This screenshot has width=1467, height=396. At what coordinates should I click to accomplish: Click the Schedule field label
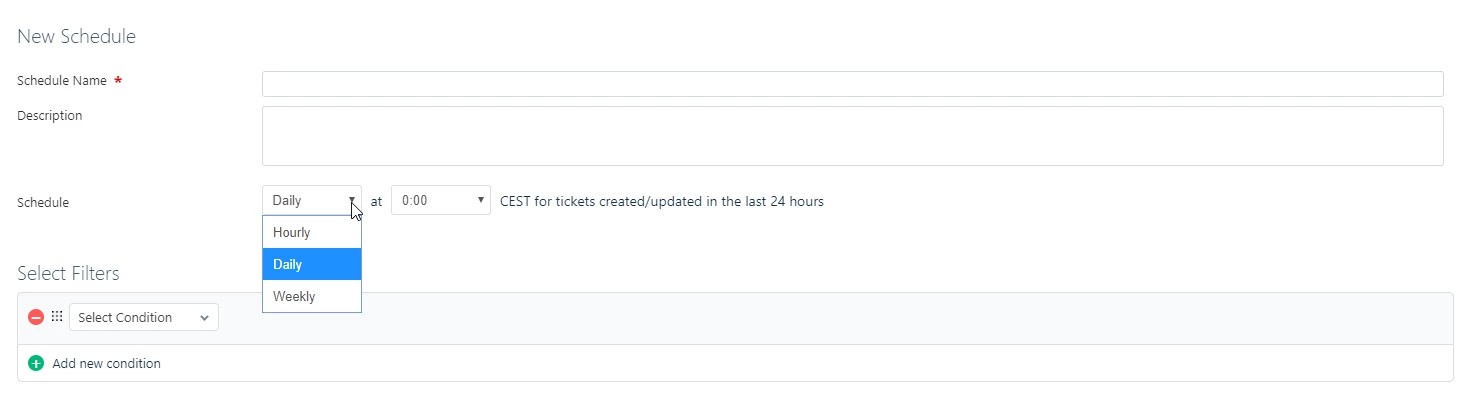click(x=43, y=202)
